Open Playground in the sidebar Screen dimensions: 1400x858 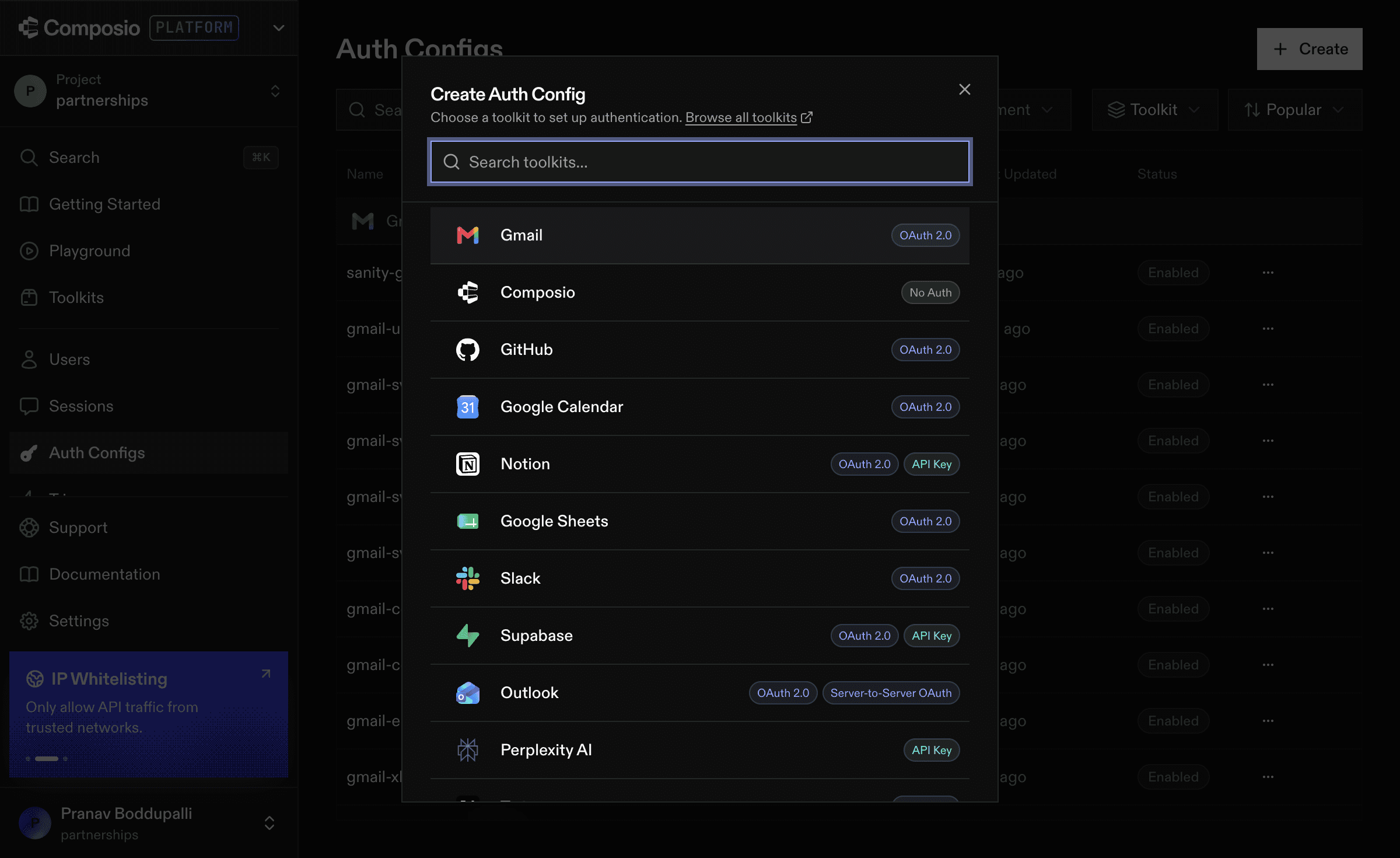click(x=148, y=251)
